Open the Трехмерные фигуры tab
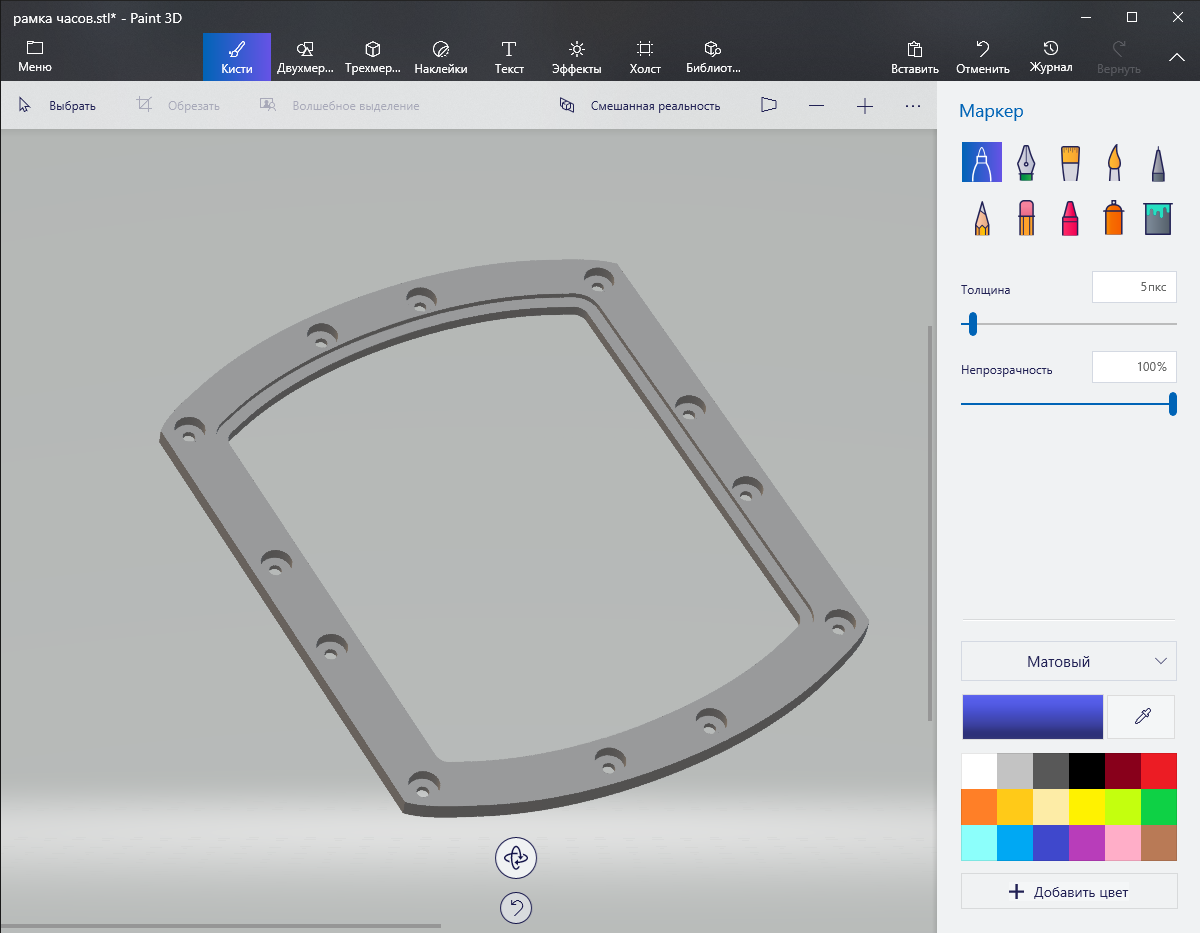 coord(373,57)
